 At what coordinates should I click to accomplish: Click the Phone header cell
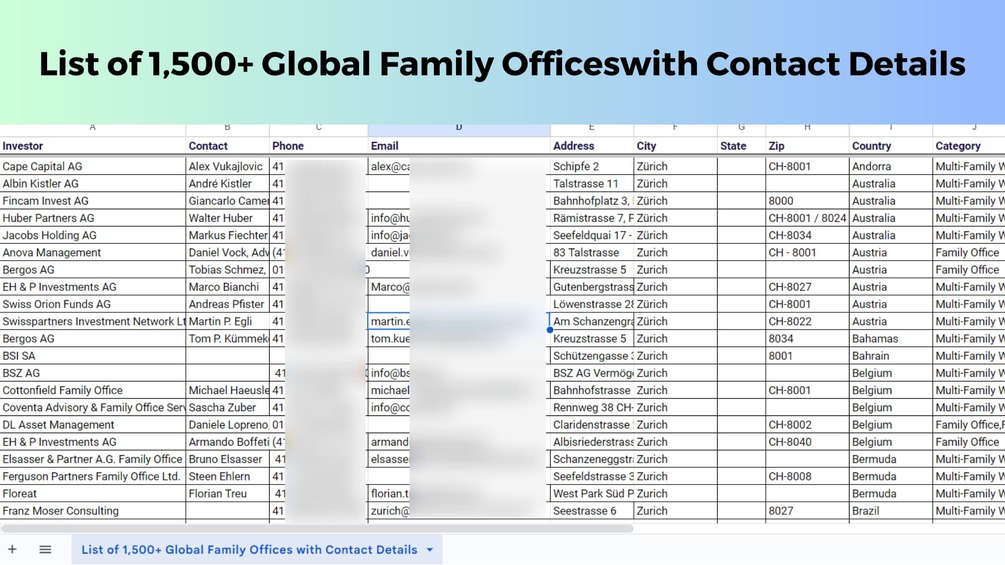click(x=319, y=146)
